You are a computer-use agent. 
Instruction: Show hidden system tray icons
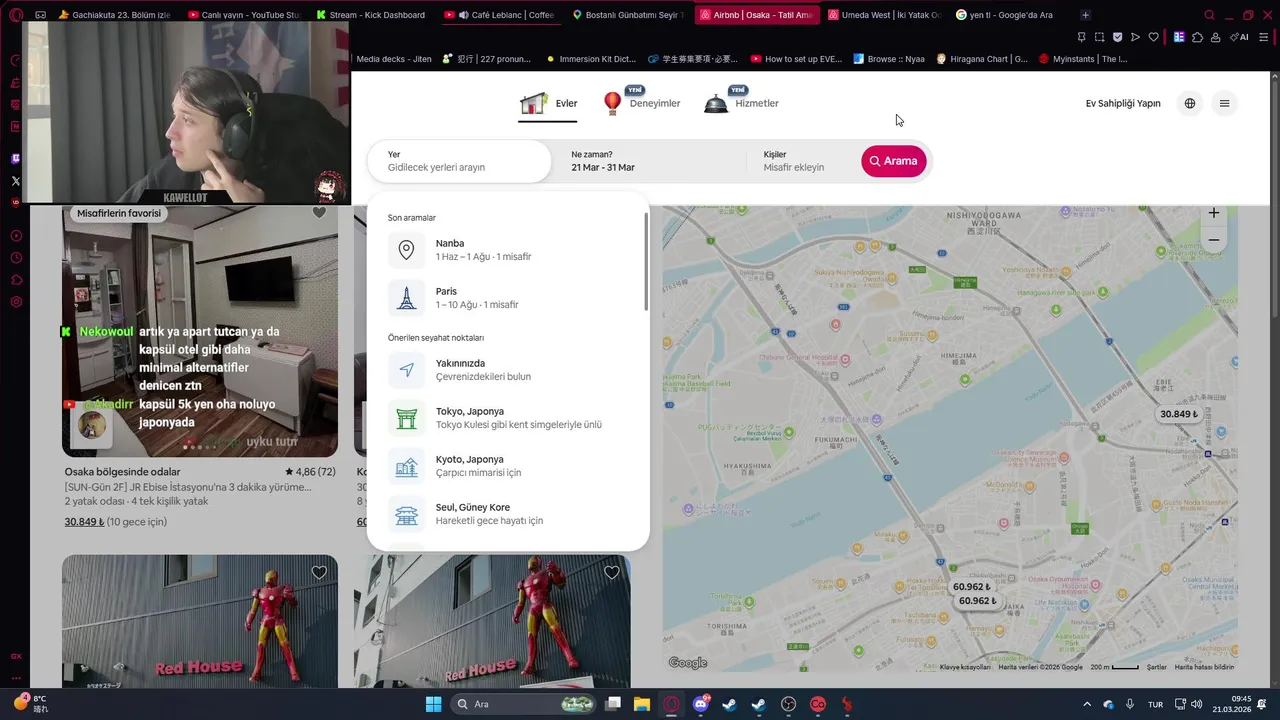(1087, 704)
